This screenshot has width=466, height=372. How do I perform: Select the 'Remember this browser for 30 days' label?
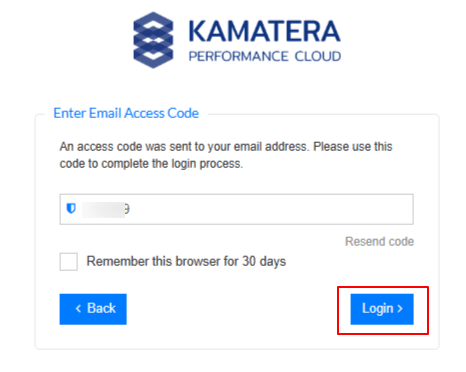point(186,262)
